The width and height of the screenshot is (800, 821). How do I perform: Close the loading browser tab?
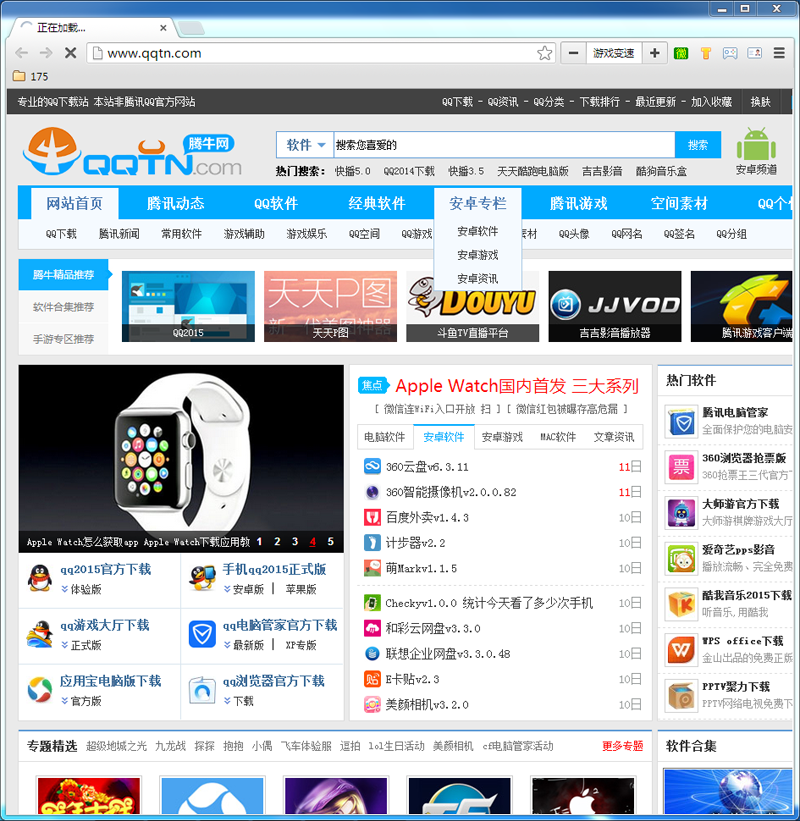coord(163,28)
